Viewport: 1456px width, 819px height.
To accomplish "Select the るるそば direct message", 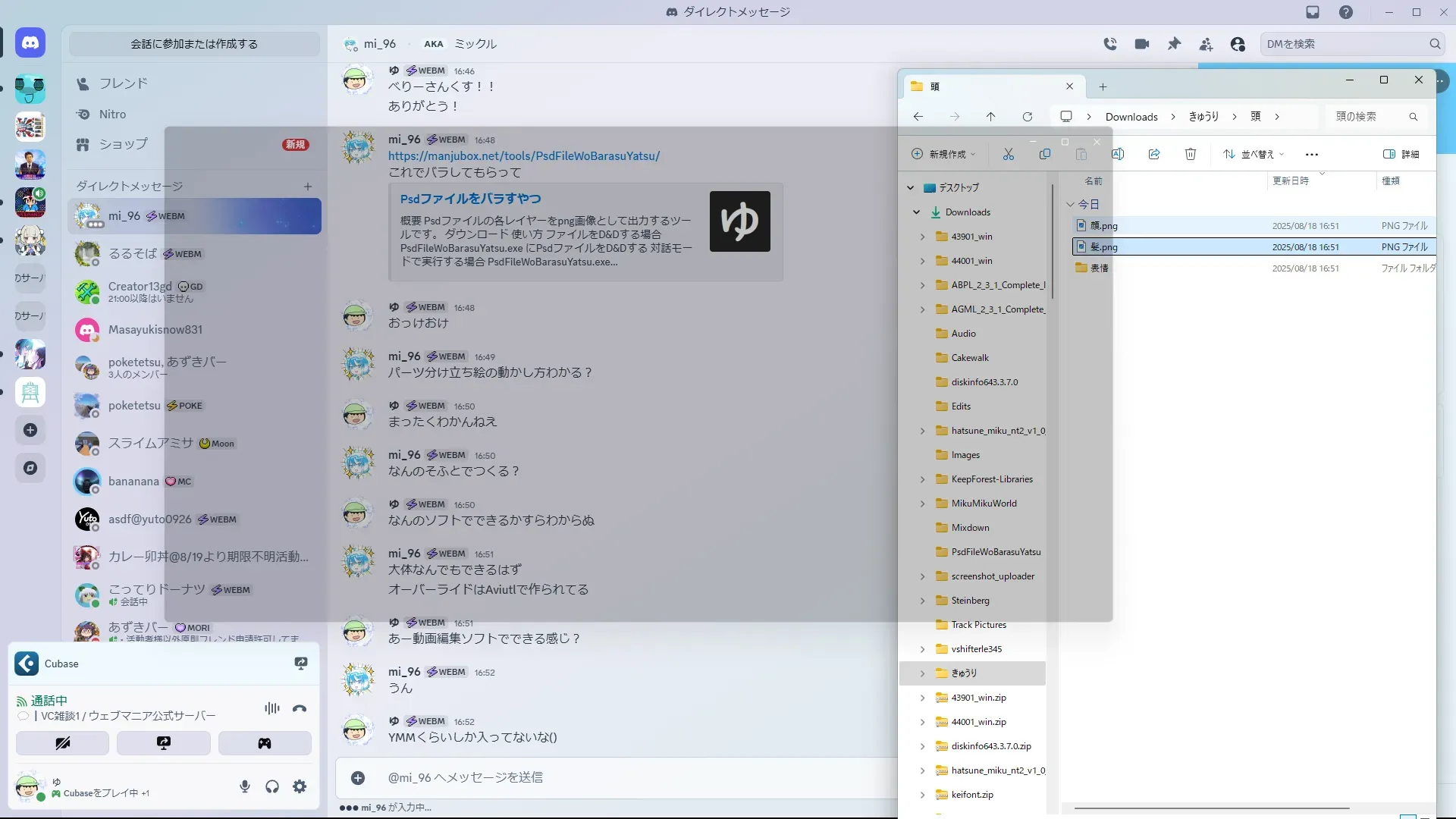I will 133,254.
